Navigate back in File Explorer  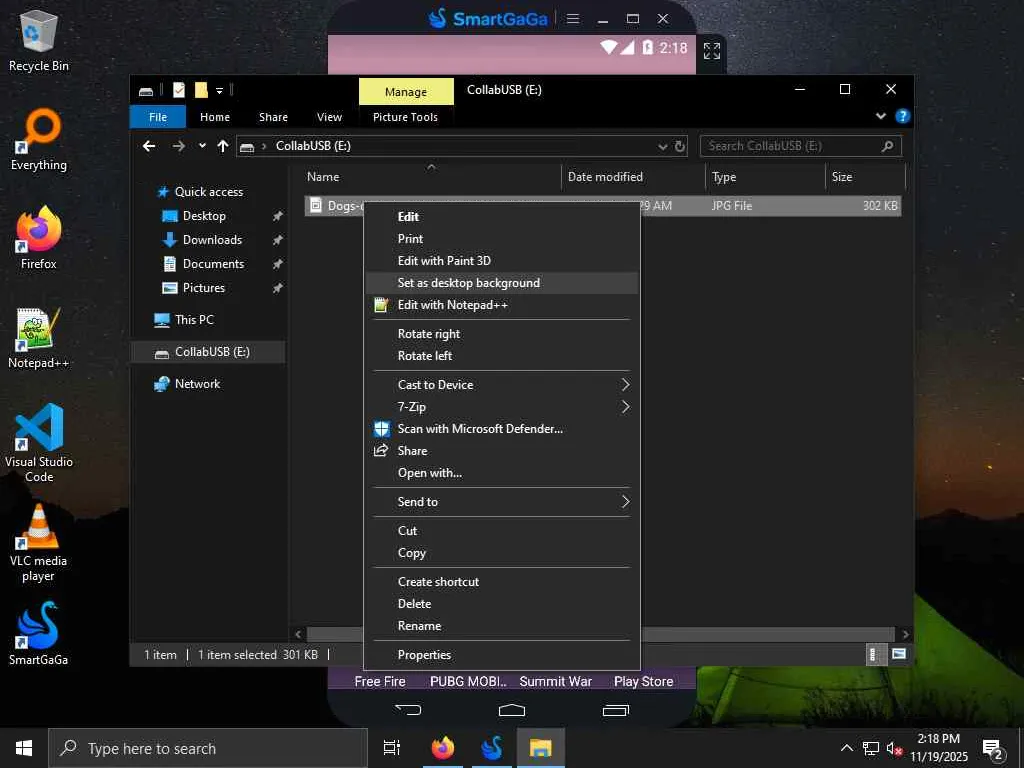click(149, 146)
